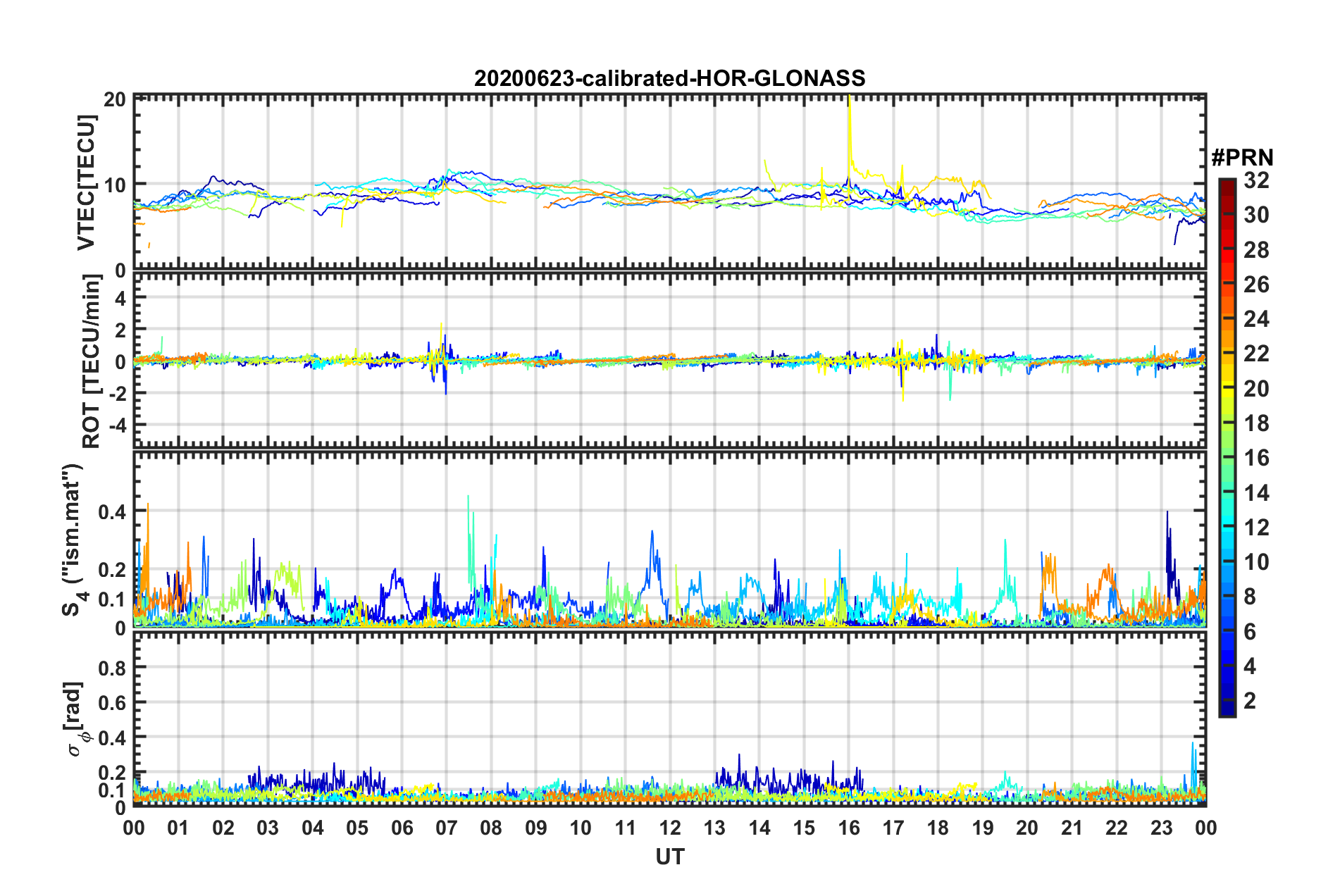The height and width of the screenshot is (896, 1340).
Task: Click colorbar tick label 32
Action: tap(1256, 180)
